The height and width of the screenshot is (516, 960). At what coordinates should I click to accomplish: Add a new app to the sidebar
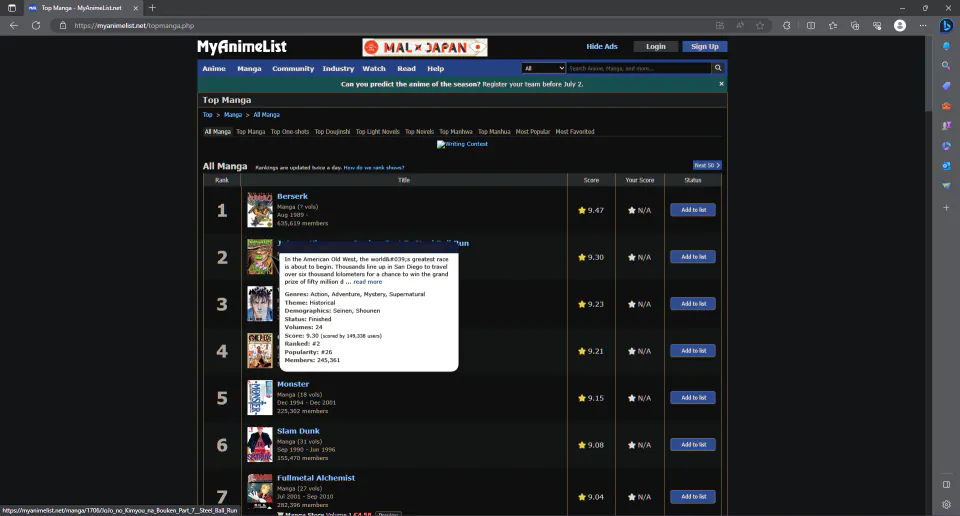click(946, 208)
